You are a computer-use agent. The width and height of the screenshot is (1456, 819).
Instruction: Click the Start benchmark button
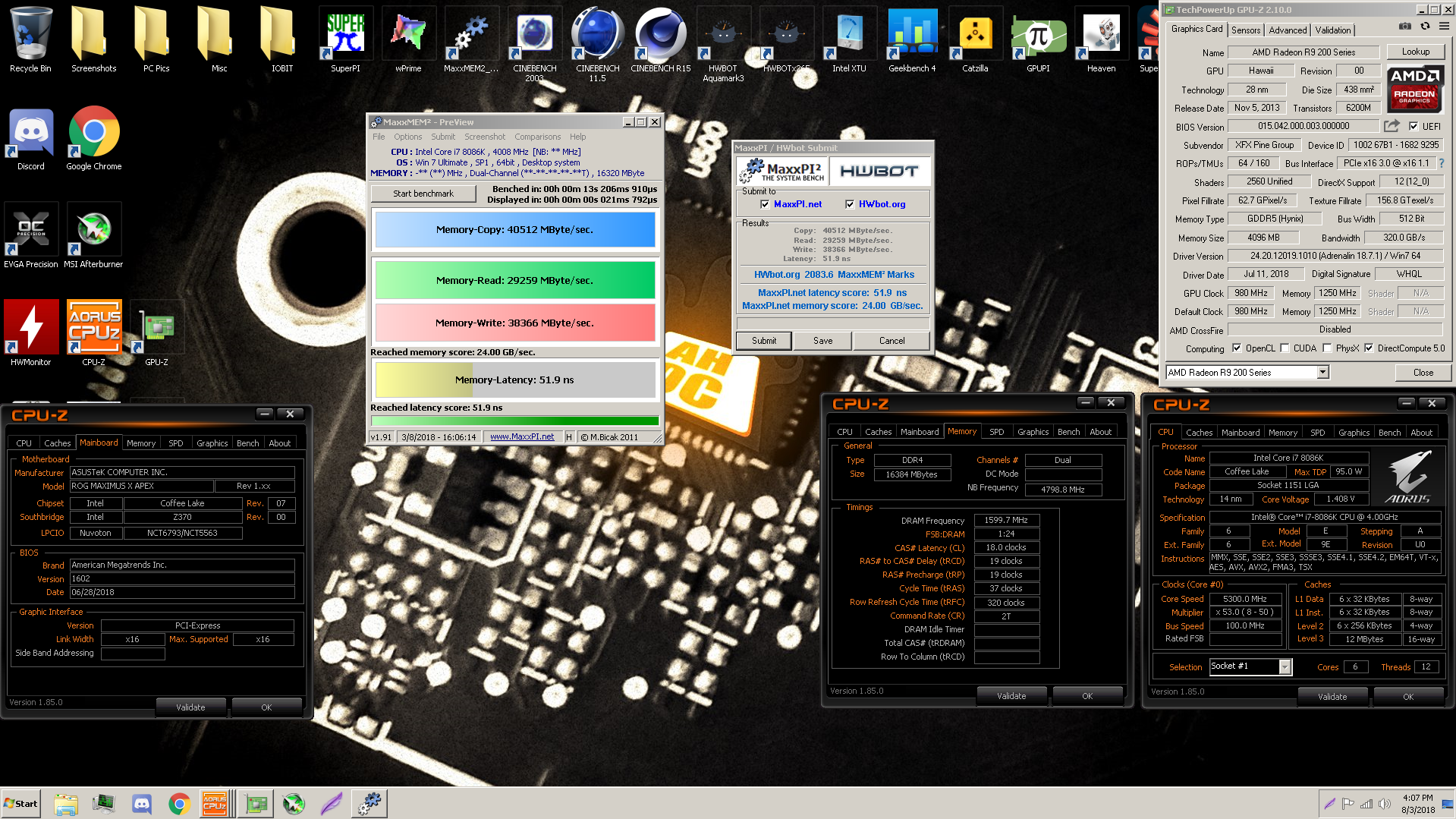(423, 194)
